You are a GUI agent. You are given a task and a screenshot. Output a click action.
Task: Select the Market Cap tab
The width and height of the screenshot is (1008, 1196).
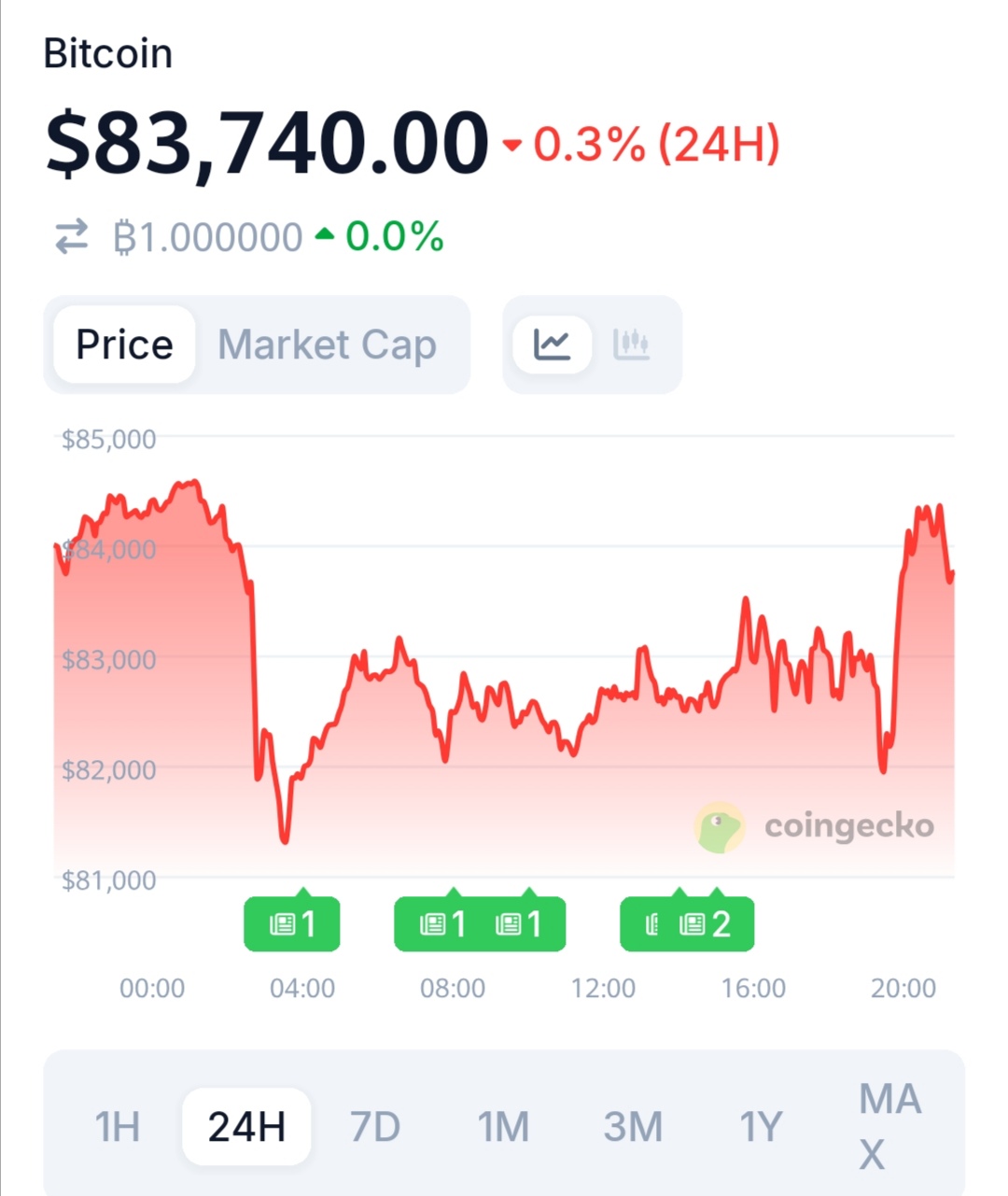tap(327, 345)
